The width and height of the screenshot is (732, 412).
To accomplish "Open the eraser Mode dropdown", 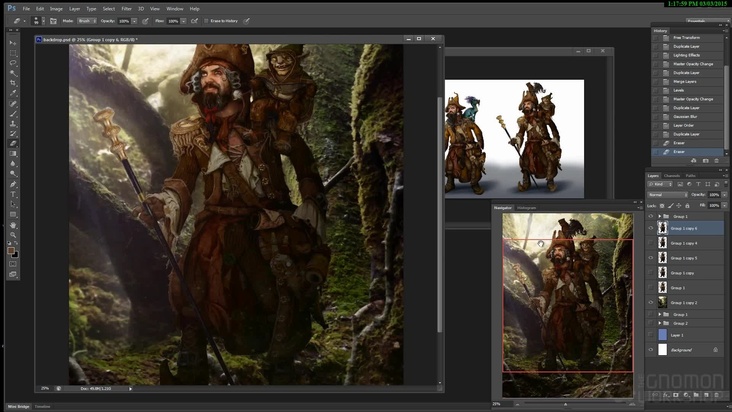I will pyautogui.click(x=88, y=20).
